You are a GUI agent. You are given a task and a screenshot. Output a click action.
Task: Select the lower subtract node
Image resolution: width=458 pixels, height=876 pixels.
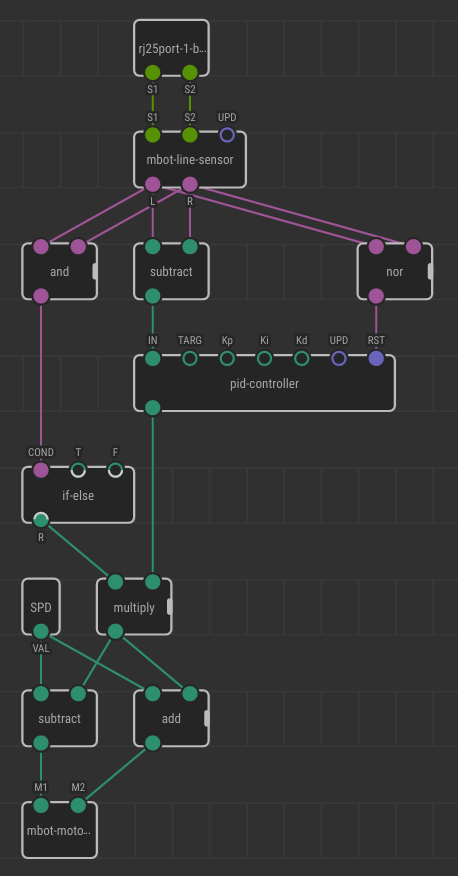tap(59, 718)
